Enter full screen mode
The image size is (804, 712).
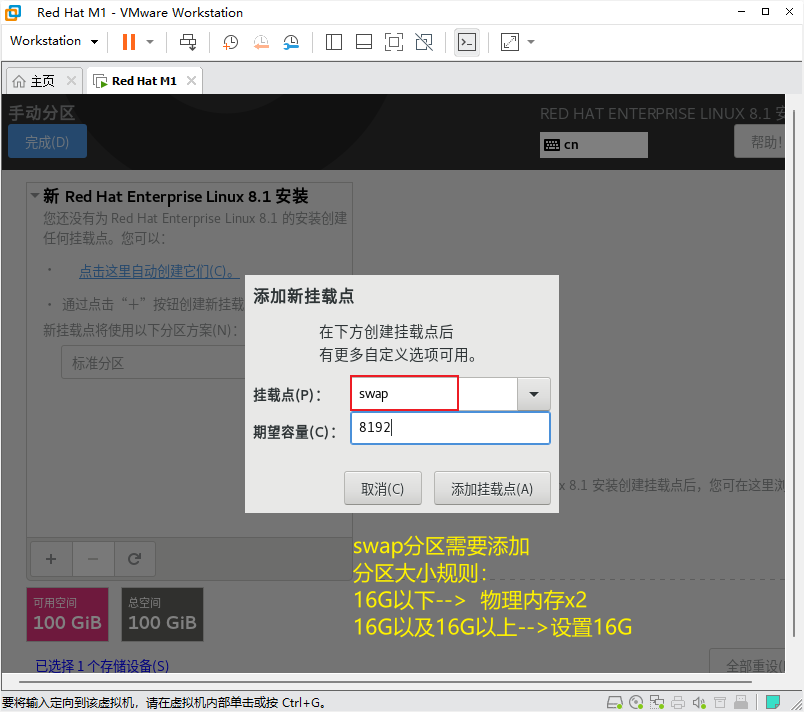point(394,42)
